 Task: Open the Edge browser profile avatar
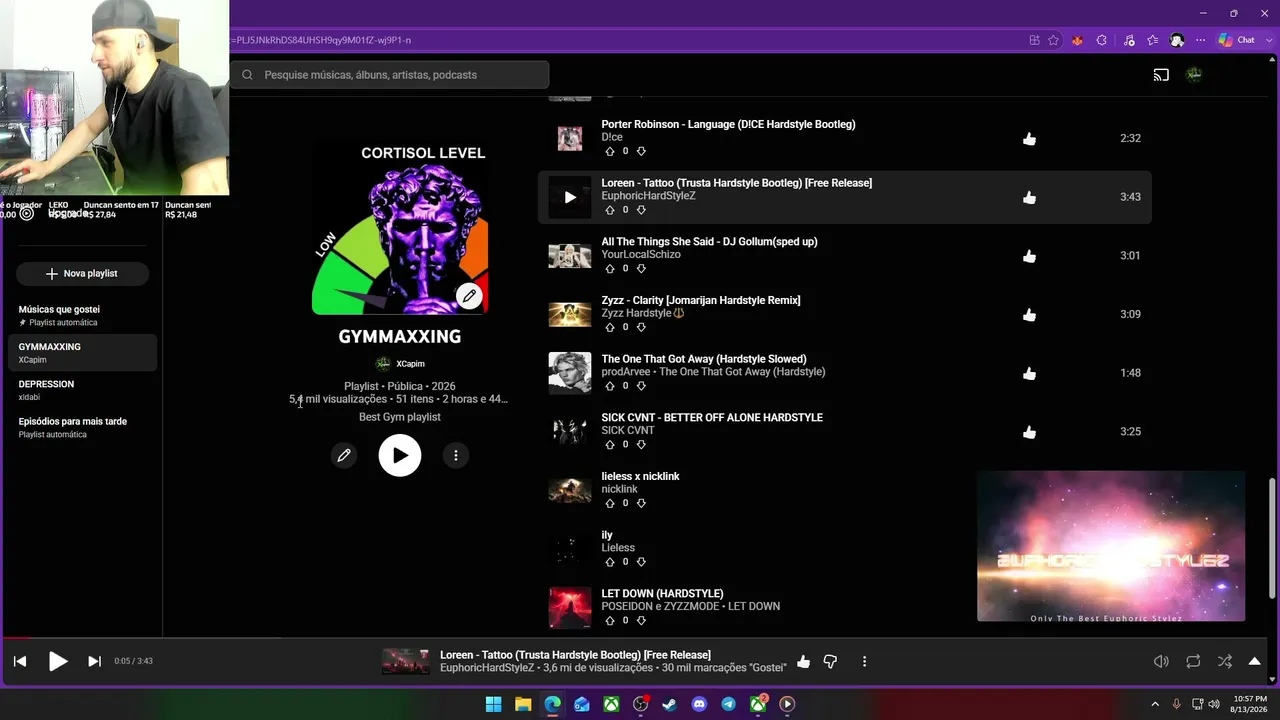point(1177,40)
